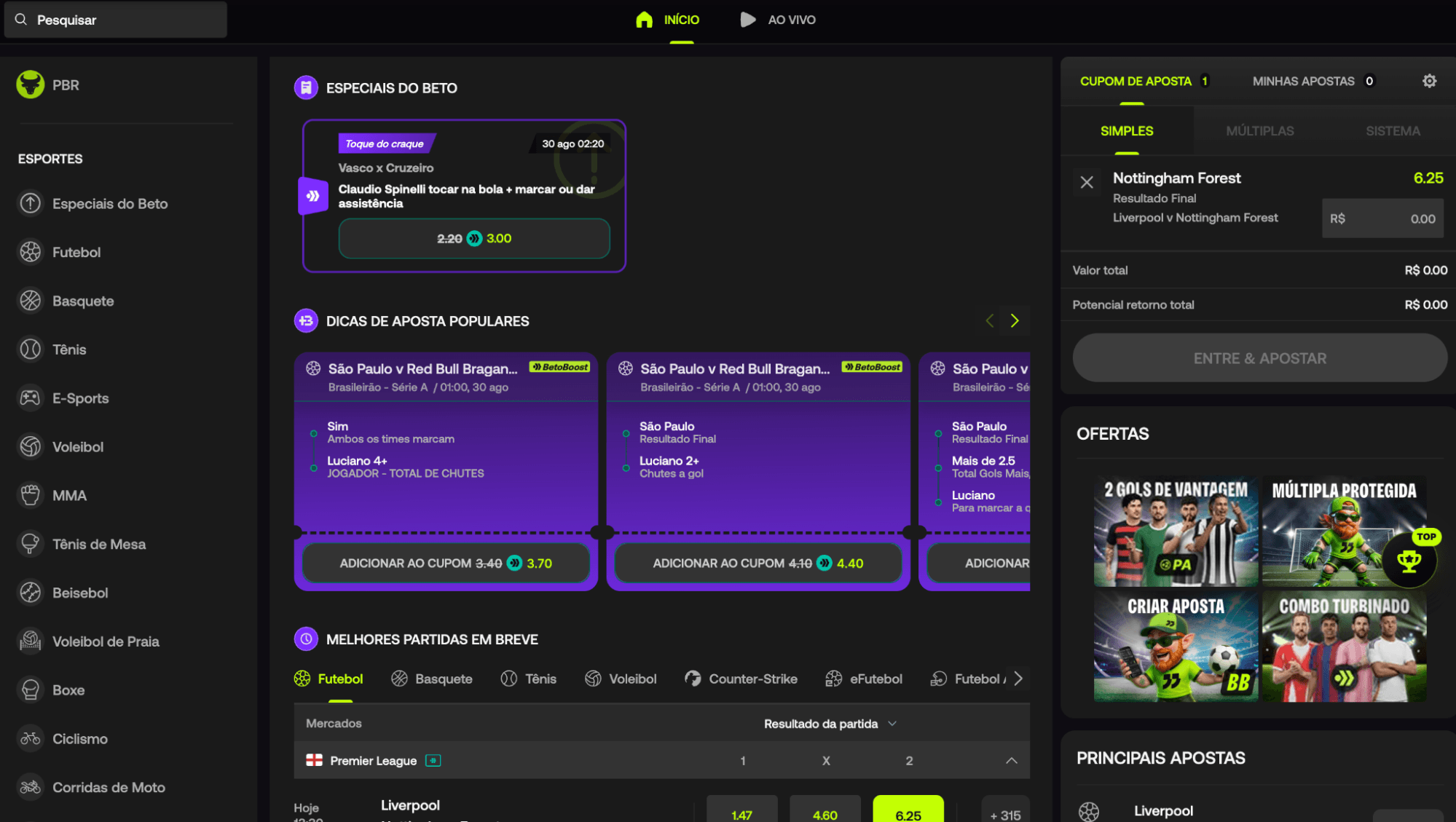The width and height of the screenshot is (1456, 822).
Task: Switch to MÚLTIPLAS bet type tab
Action: [1259, 131]
